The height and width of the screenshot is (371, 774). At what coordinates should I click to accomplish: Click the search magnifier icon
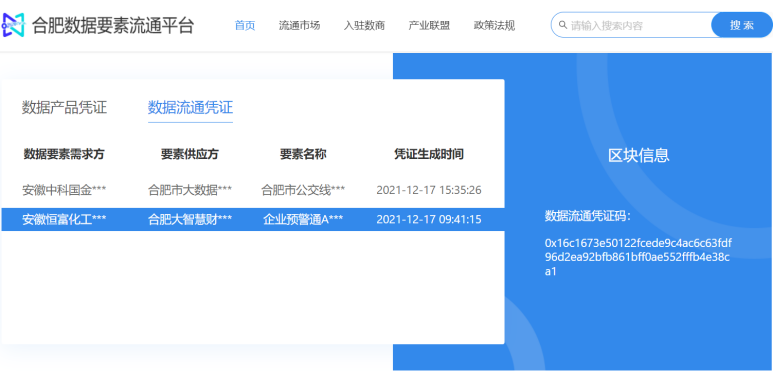point(563,25)
